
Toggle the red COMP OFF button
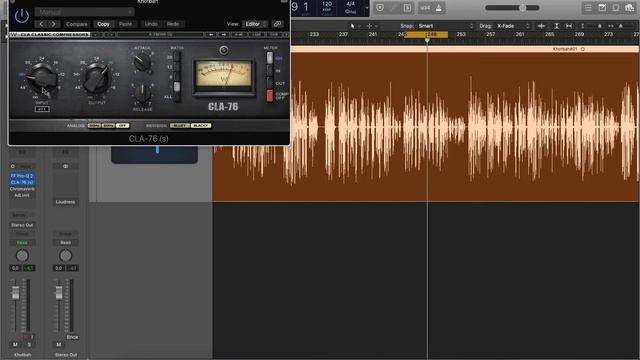[x=269, y=96]
